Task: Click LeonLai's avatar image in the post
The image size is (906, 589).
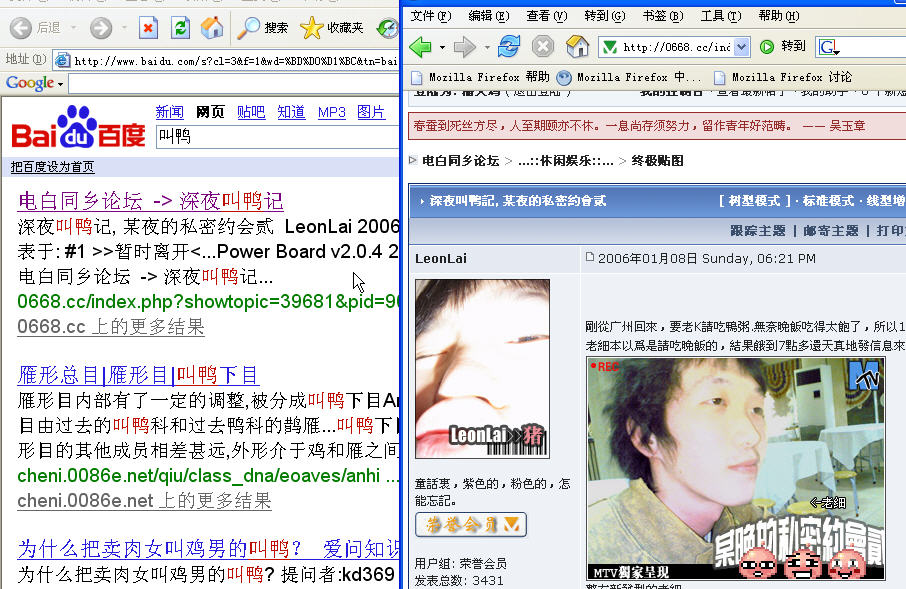Action: 482,369
